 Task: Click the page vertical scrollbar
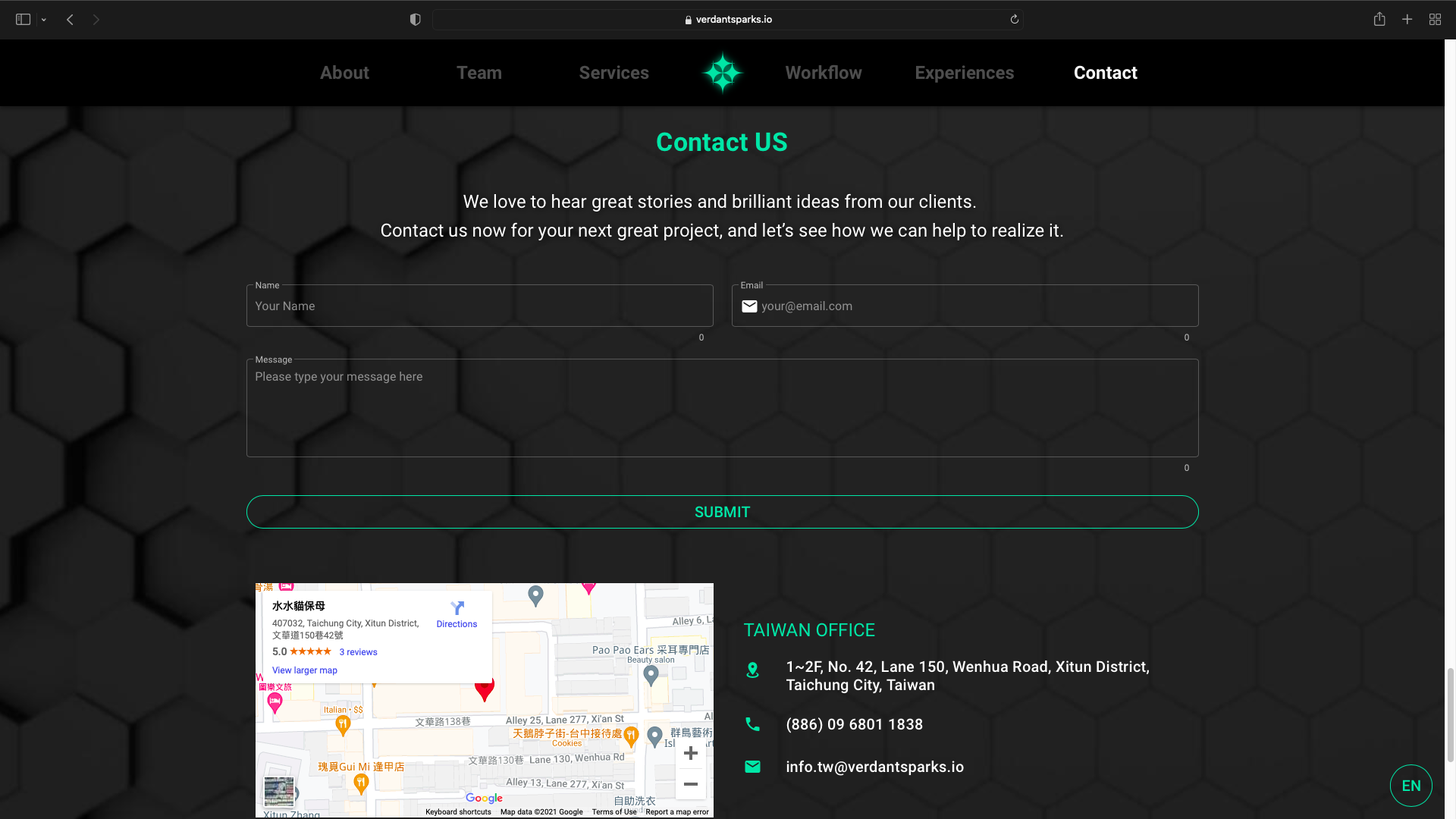[1450, 713]
